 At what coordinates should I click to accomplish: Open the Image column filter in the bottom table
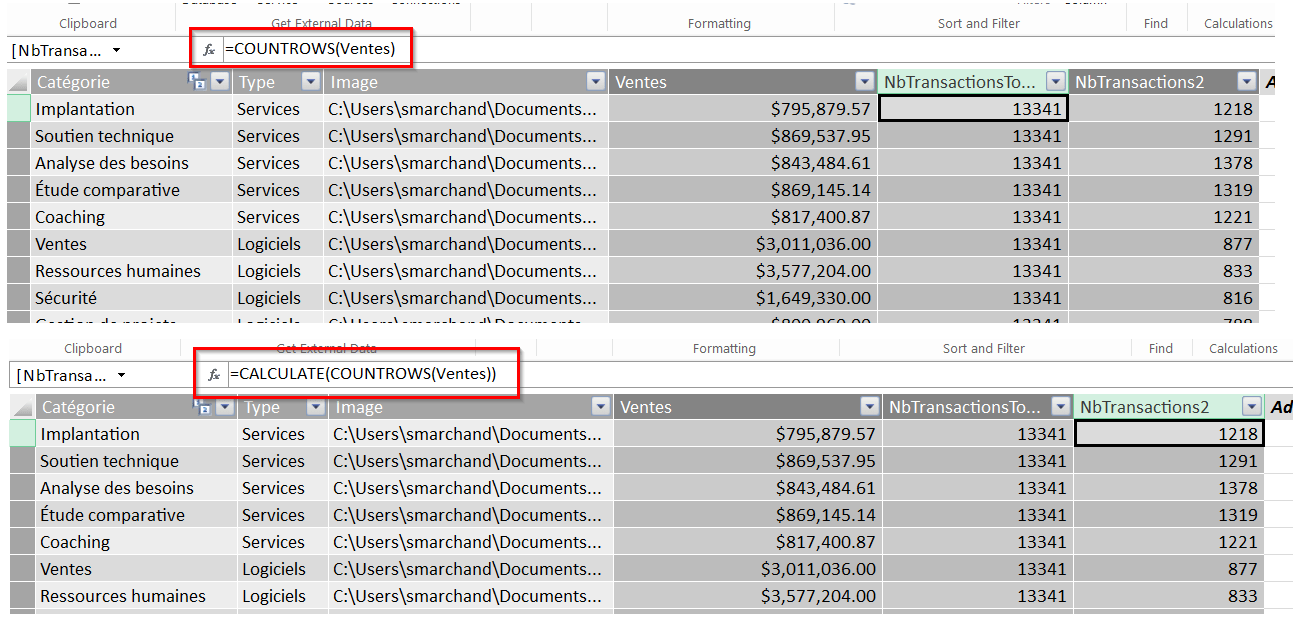click(x=600, y=407)
